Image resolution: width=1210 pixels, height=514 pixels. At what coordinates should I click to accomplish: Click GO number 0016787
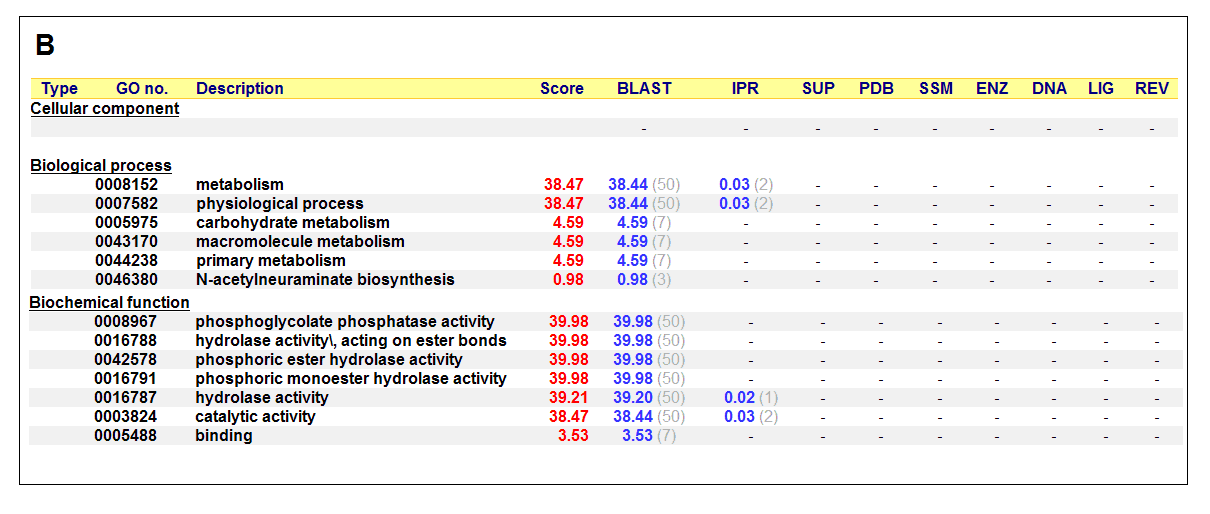tap(126, 397)
